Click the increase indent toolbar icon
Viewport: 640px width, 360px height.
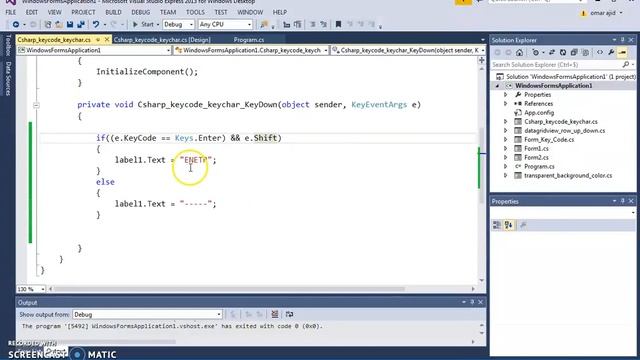tap(298, 24)
